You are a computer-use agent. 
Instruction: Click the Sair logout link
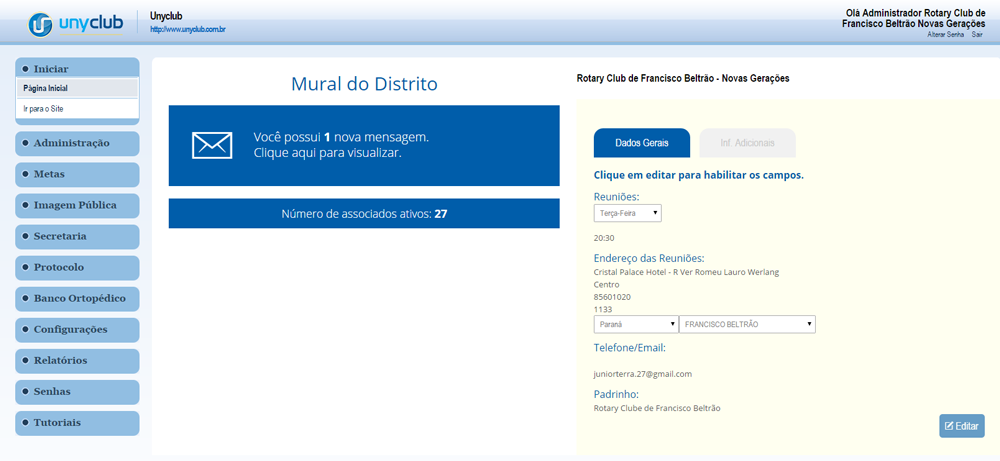pyautogui.click(x=977, y=34)
